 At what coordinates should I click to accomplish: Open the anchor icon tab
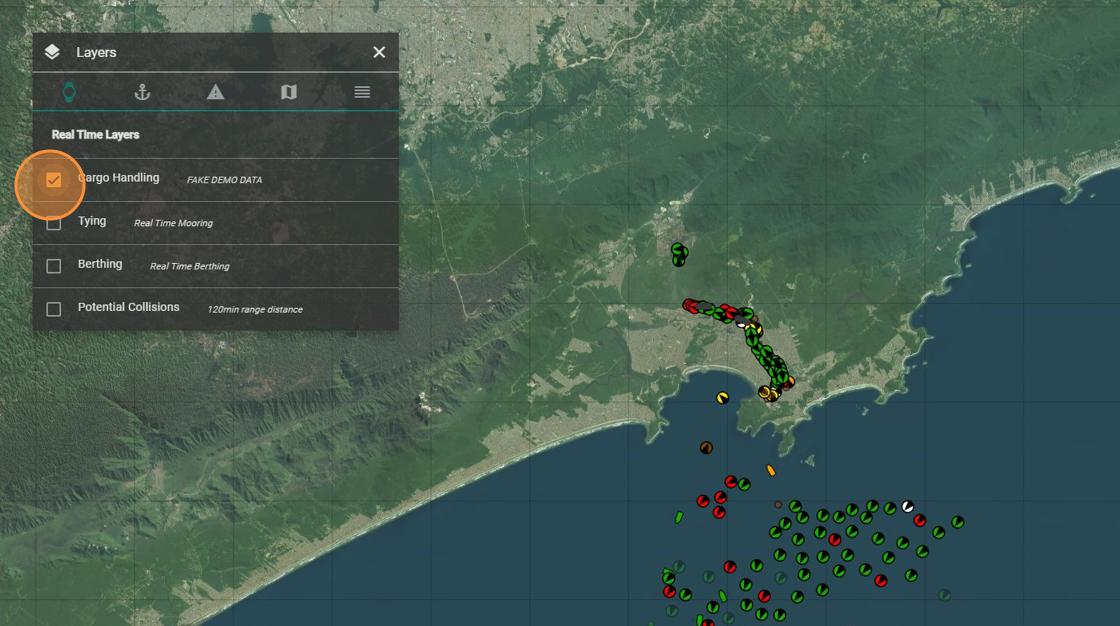[142, 92]
